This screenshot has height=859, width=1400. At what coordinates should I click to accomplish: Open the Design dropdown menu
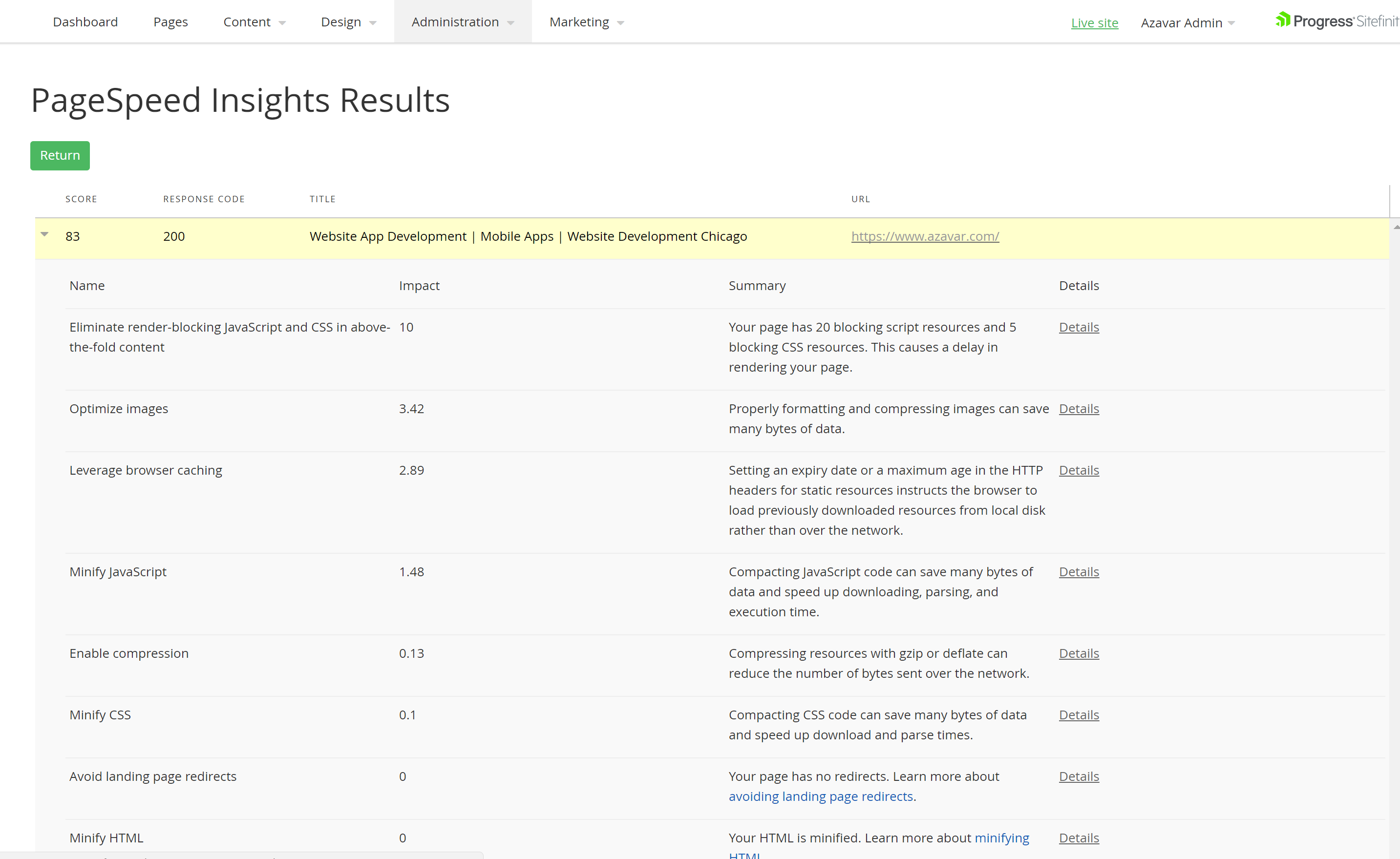[348, 22]
